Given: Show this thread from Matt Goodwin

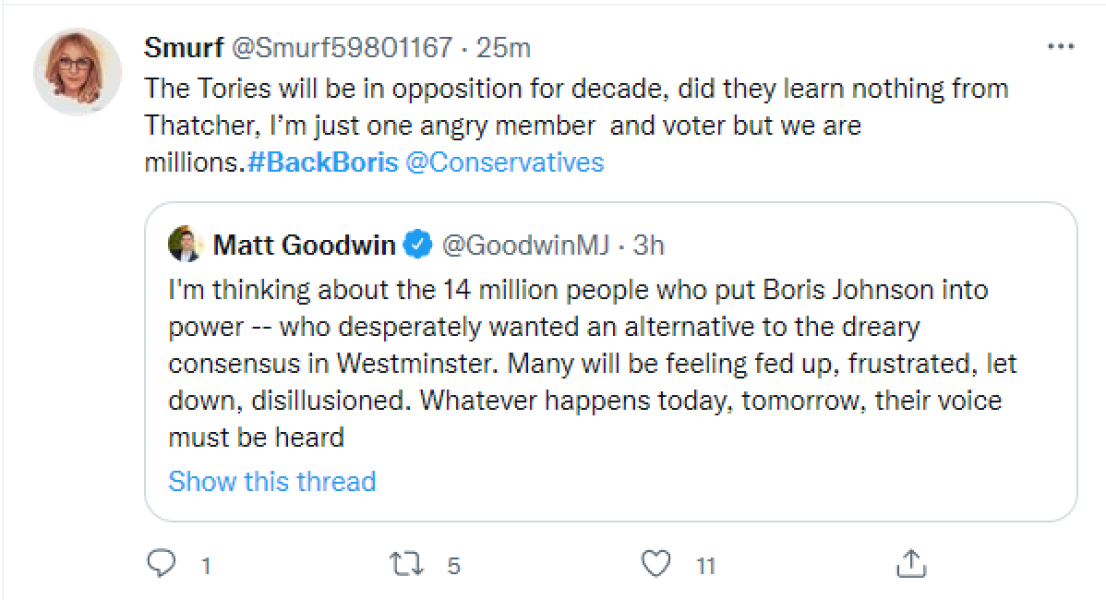Looking at the screenshot, I should click(x=272, y=481).
